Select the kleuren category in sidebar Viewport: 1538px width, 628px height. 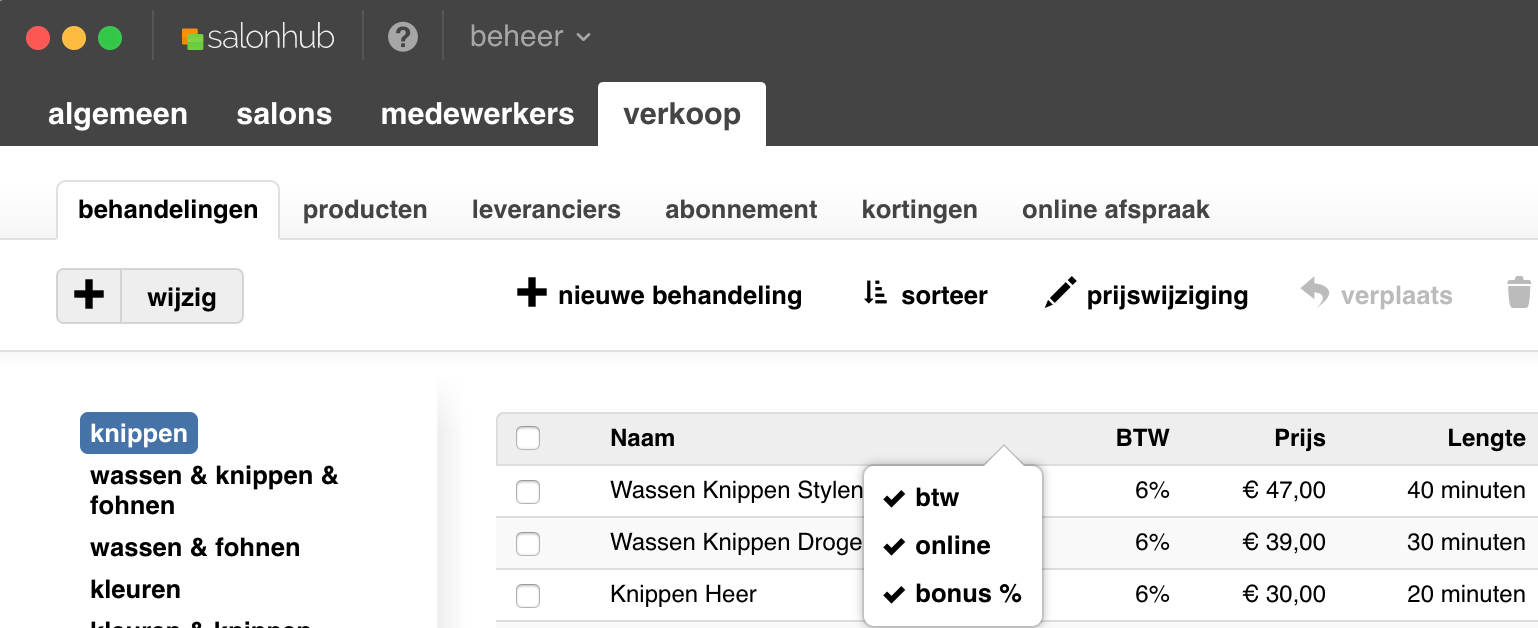click(x=135, y=589)
